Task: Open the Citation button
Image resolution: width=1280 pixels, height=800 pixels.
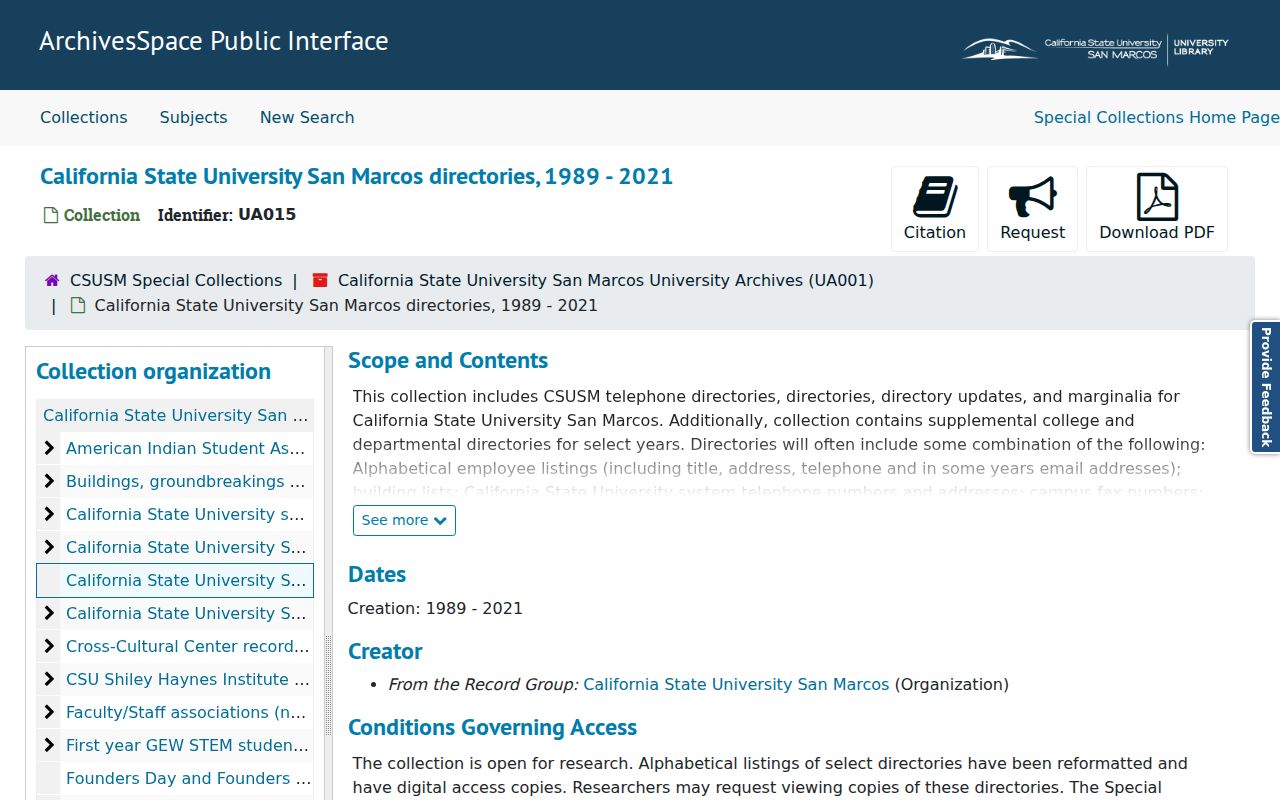Action: point(935,209)
